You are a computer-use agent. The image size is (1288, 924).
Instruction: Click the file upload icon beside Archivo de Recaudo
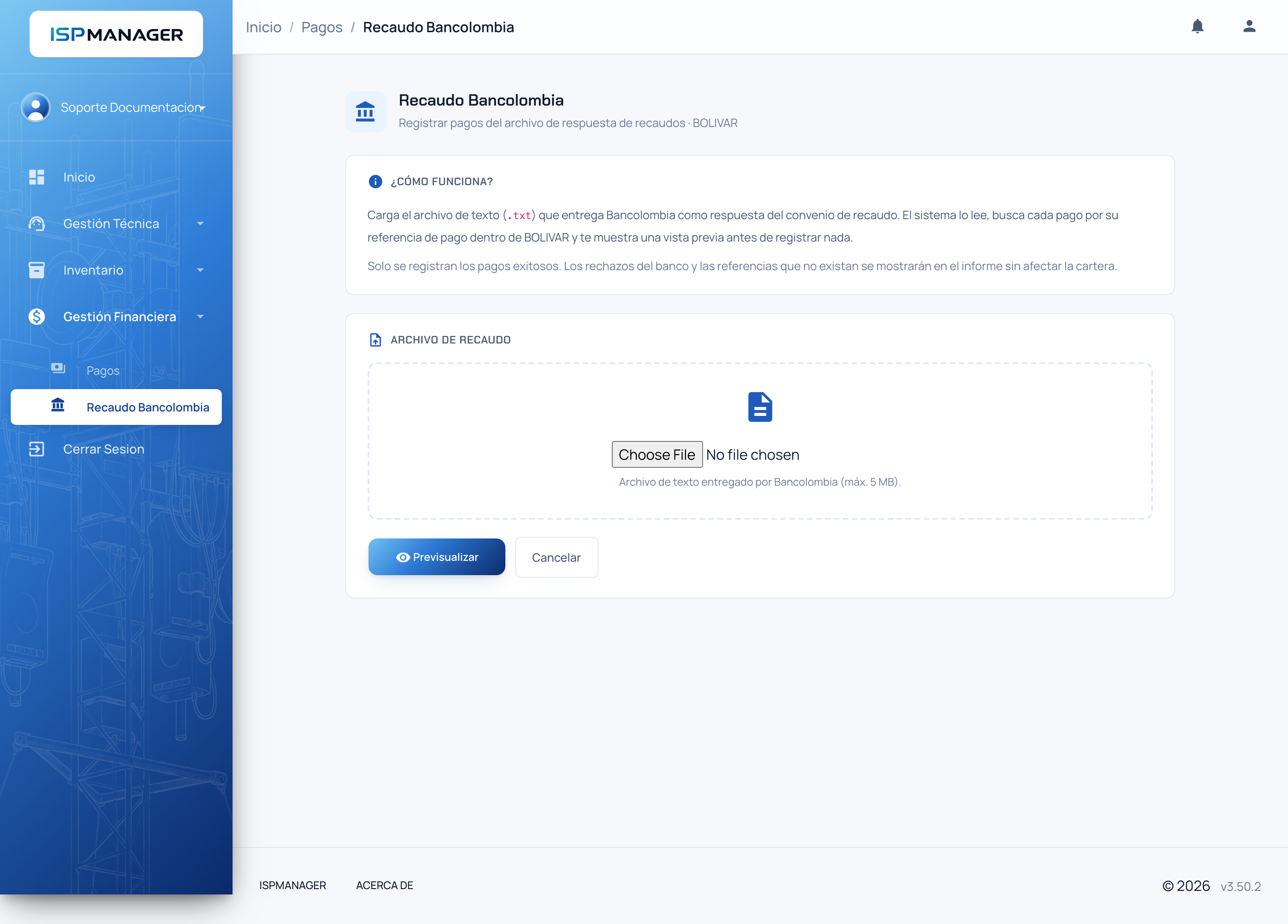[375, 339]
